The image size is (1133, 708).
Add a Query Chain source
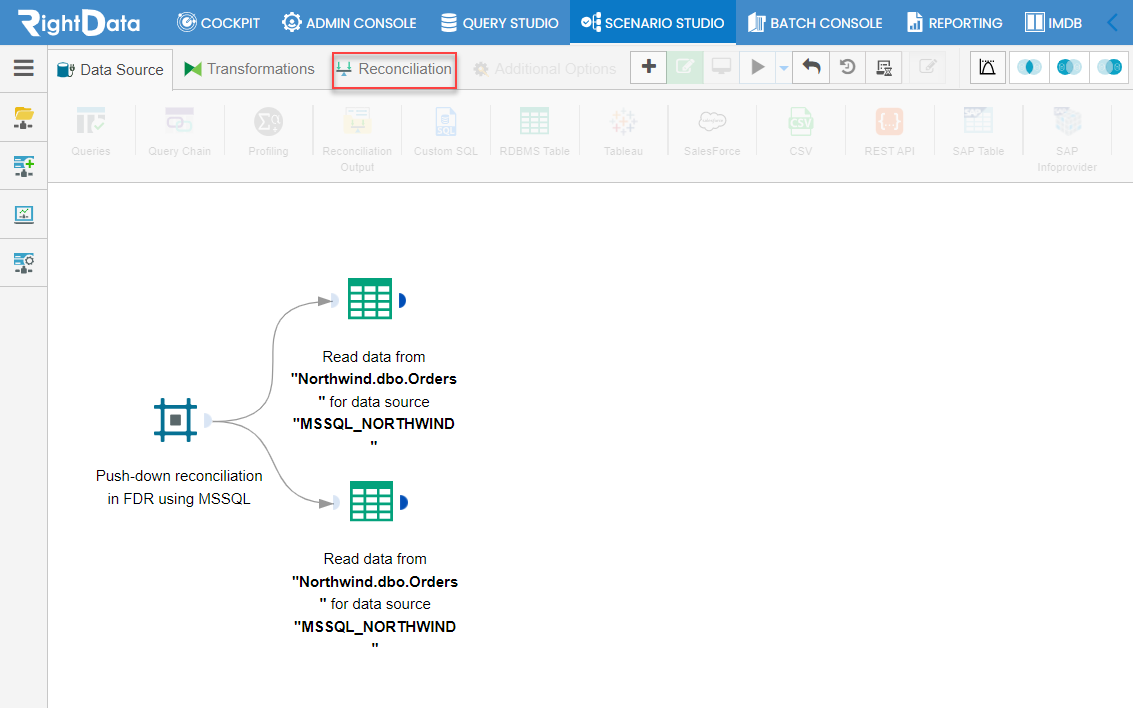pyautogui.click(x=179, y=131)
